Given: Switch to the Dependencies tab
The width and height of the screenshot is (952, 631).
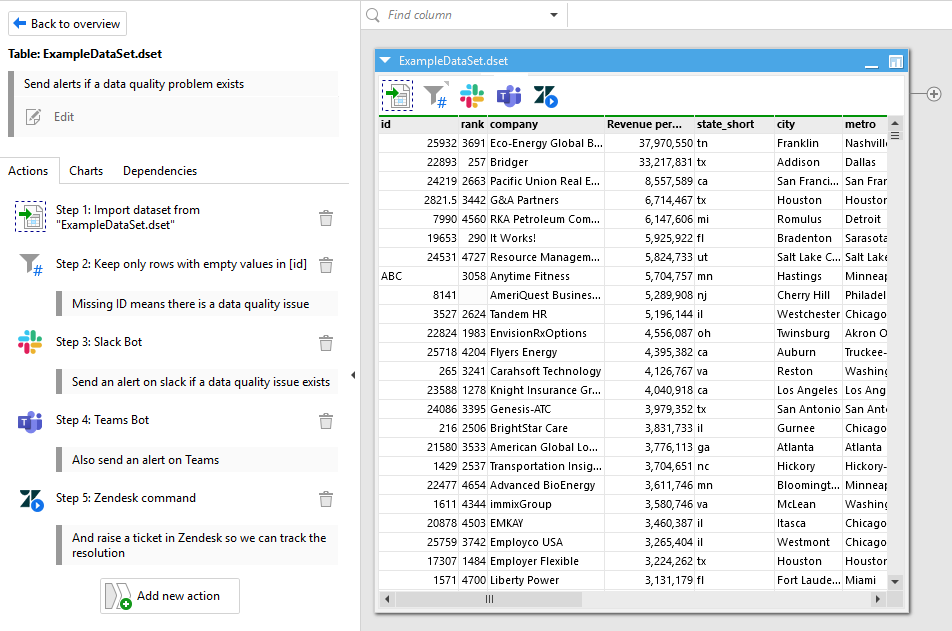Looking at the screenshot, I should (x=160, y=171).
